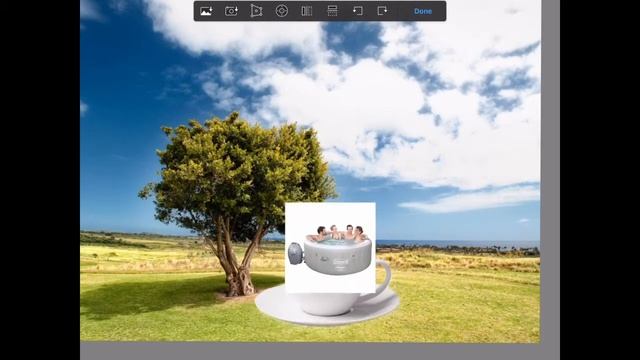Rotate the image counterclockwise

click(358, 11)
